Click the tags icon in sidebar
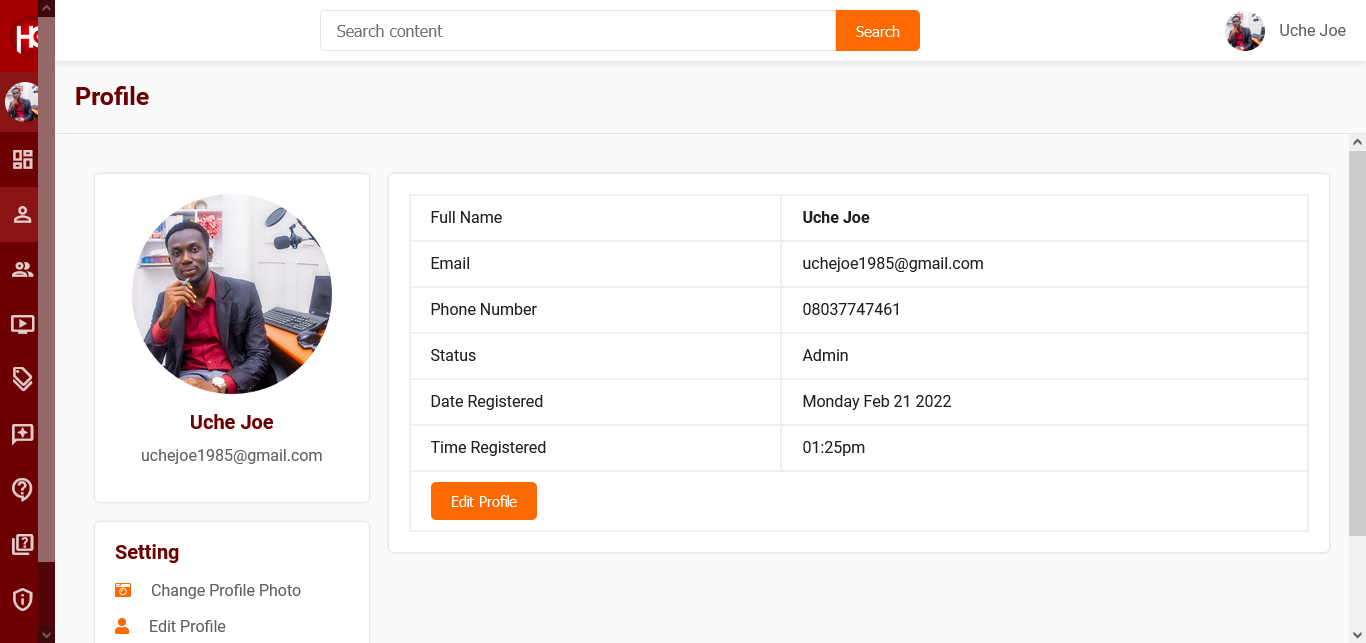 pyautogui.click(x=22, y=378)
